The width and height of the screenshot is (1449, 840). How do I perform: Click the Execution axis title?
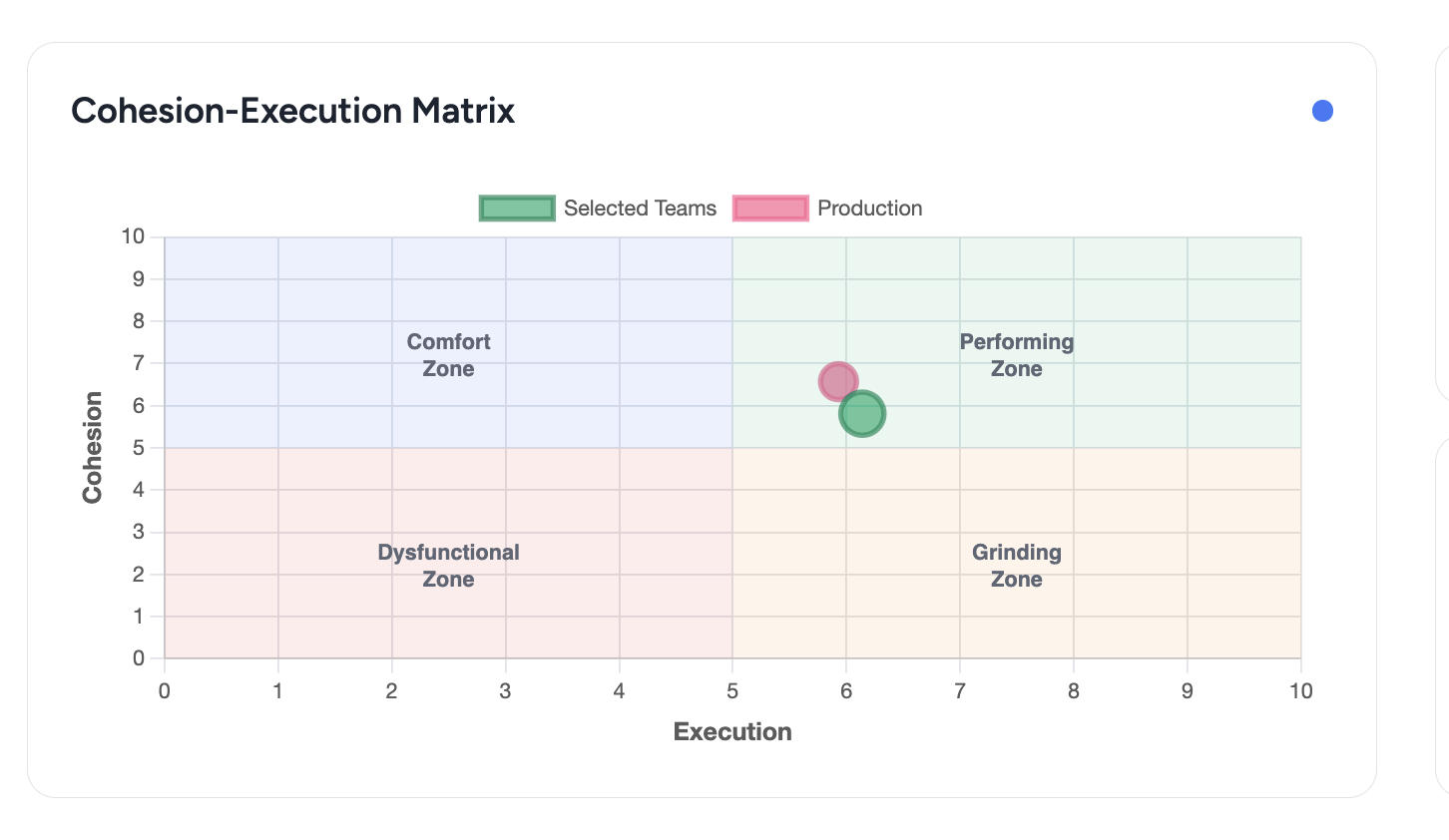pos(732,732)
